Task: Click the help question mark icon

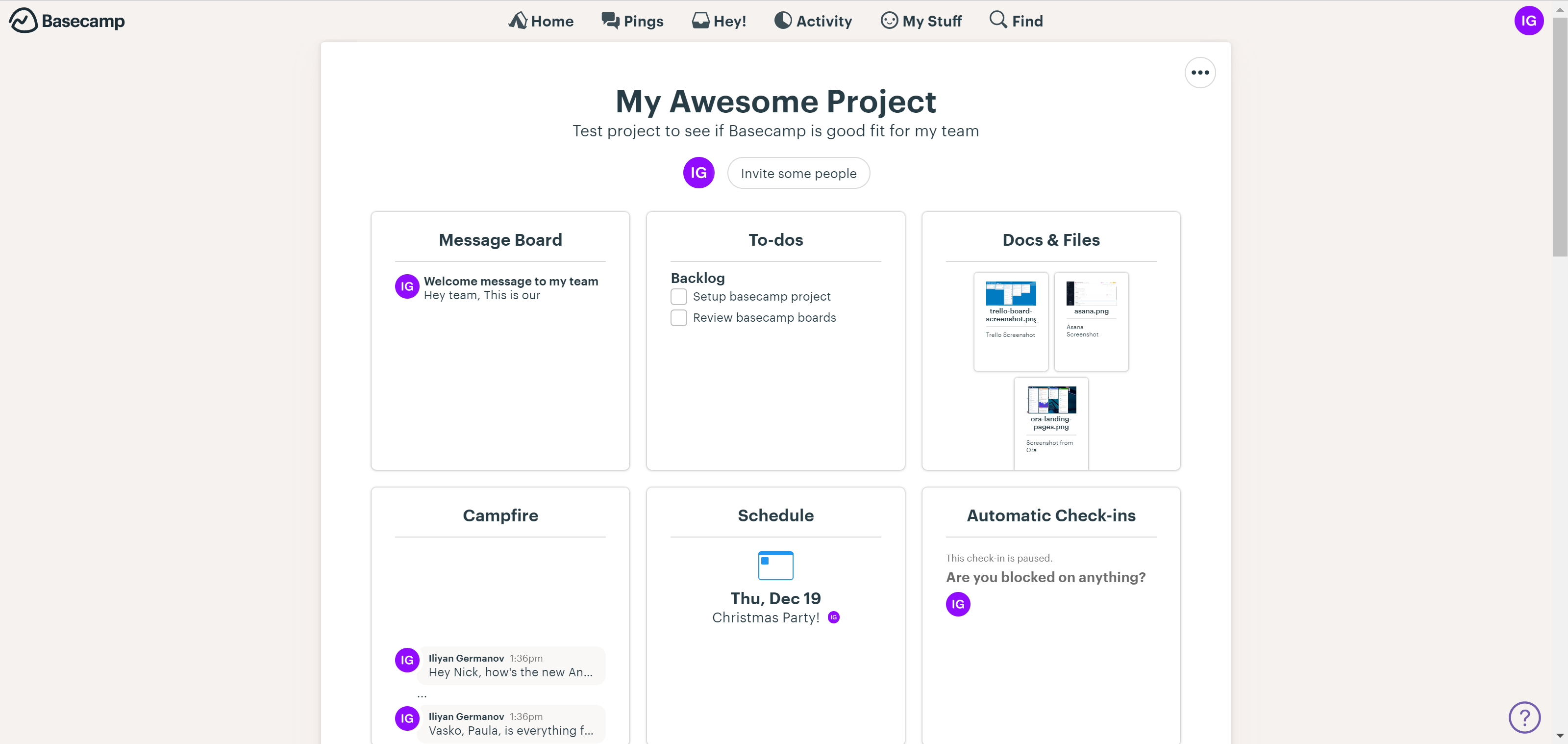Action: pos(1524,717)
